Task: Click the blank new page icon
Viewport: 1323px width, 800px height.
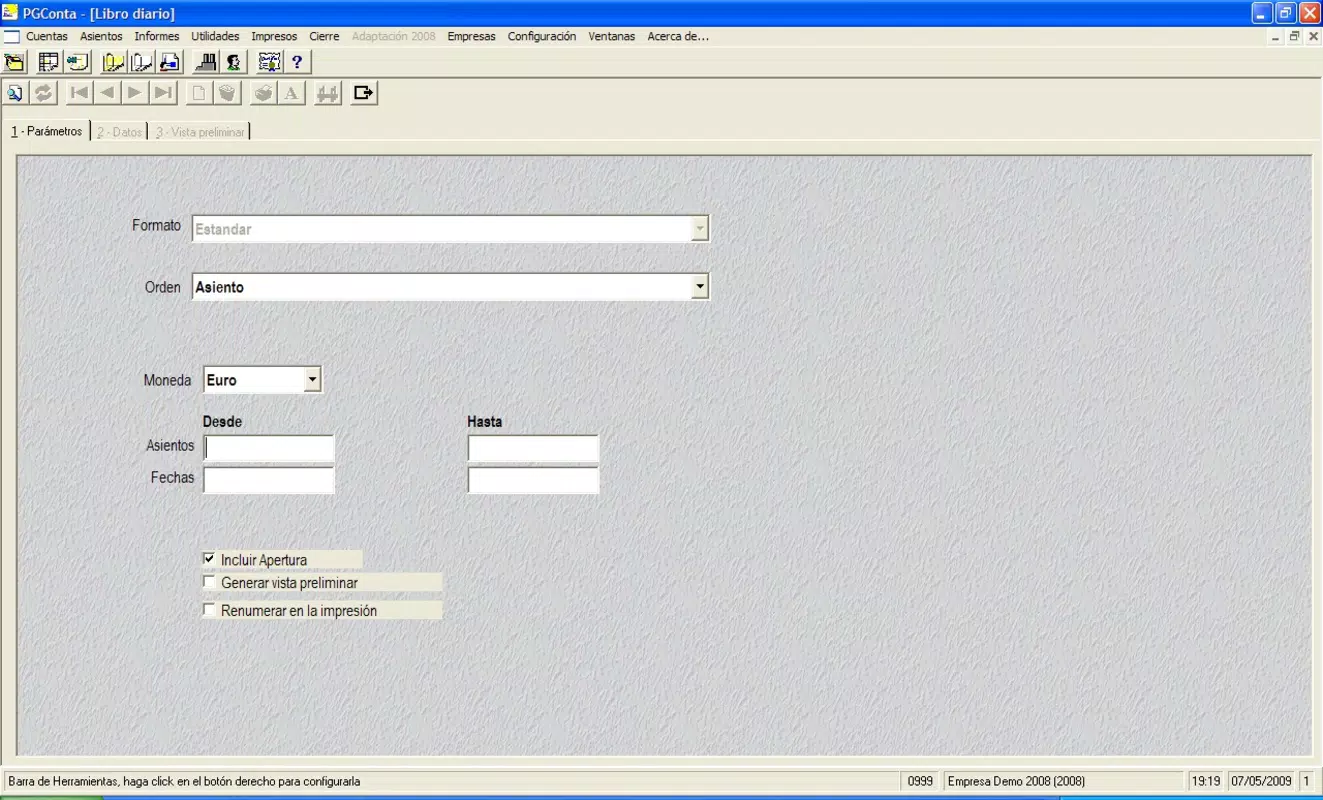Action: (199, 93)
